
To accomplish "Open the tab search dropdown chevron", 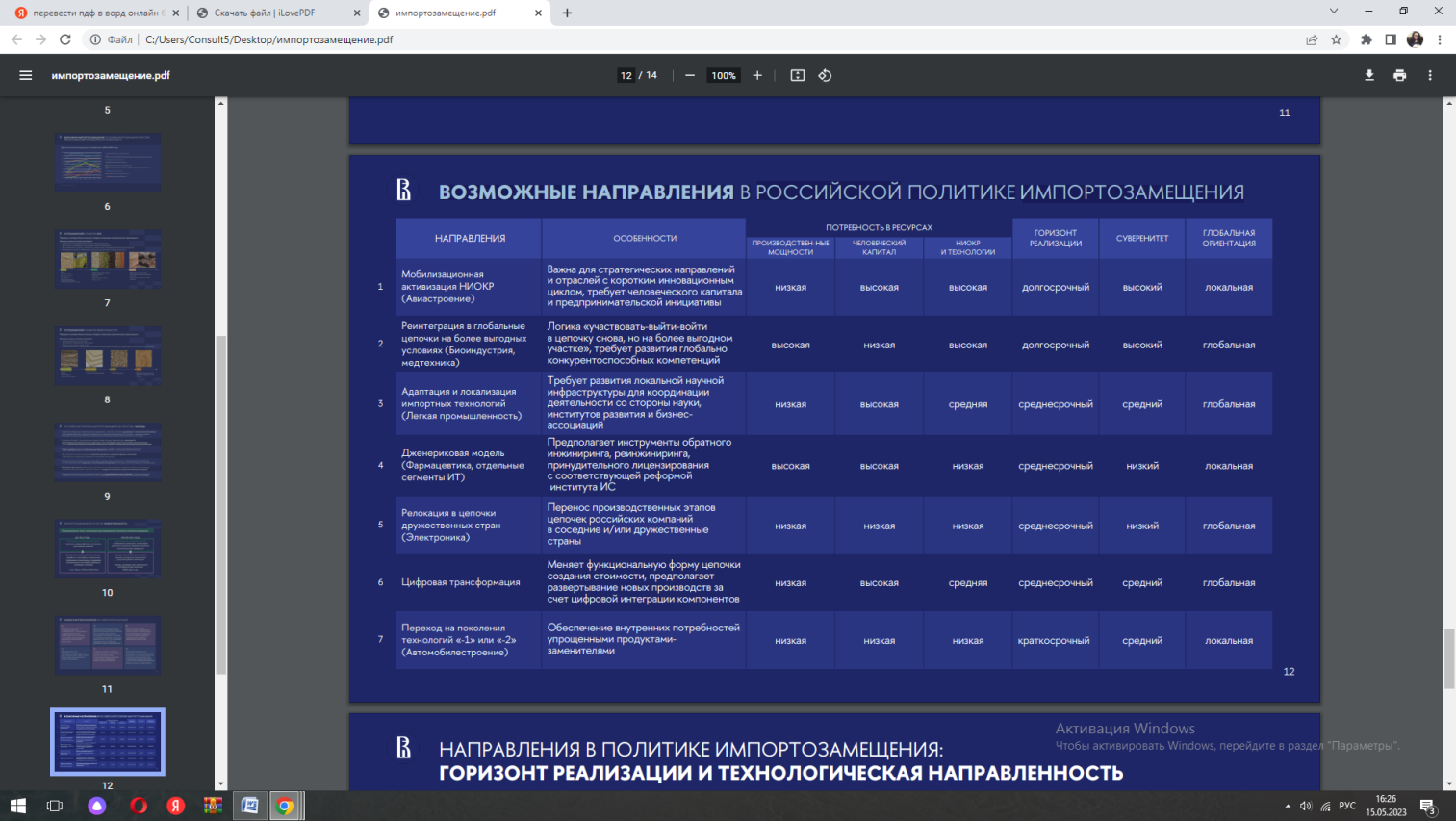I will tap(1333, 12).
